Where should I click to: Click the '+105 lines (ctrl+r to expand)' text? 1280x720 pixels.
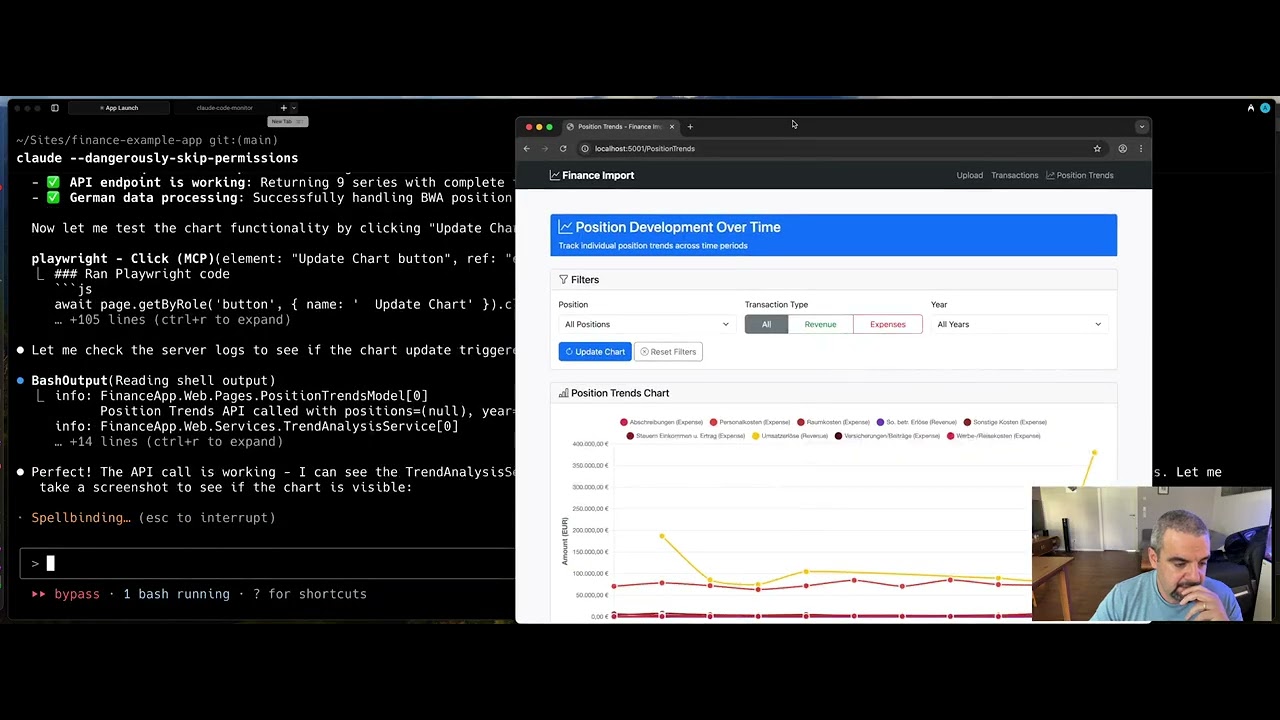click(180, 320)
